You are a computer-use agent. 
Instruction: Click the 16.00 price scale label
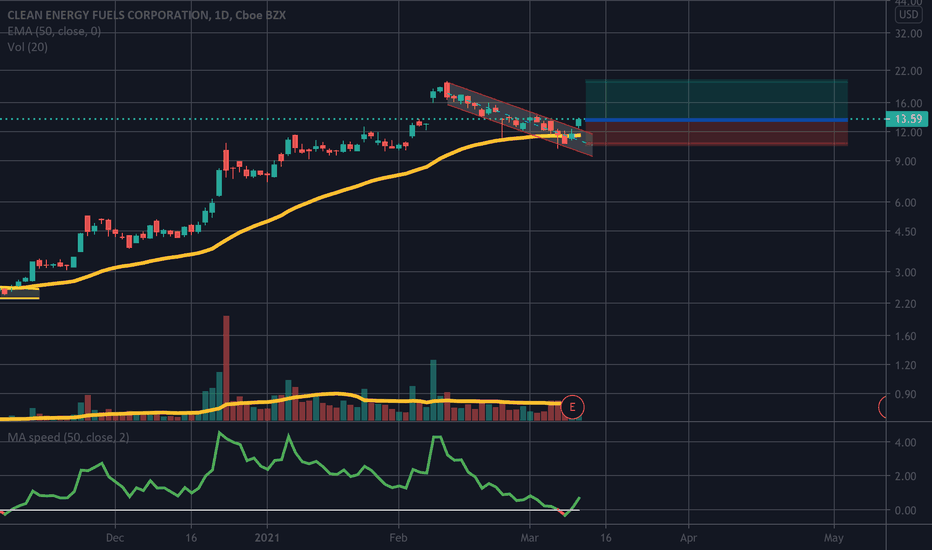pos(908,103)
